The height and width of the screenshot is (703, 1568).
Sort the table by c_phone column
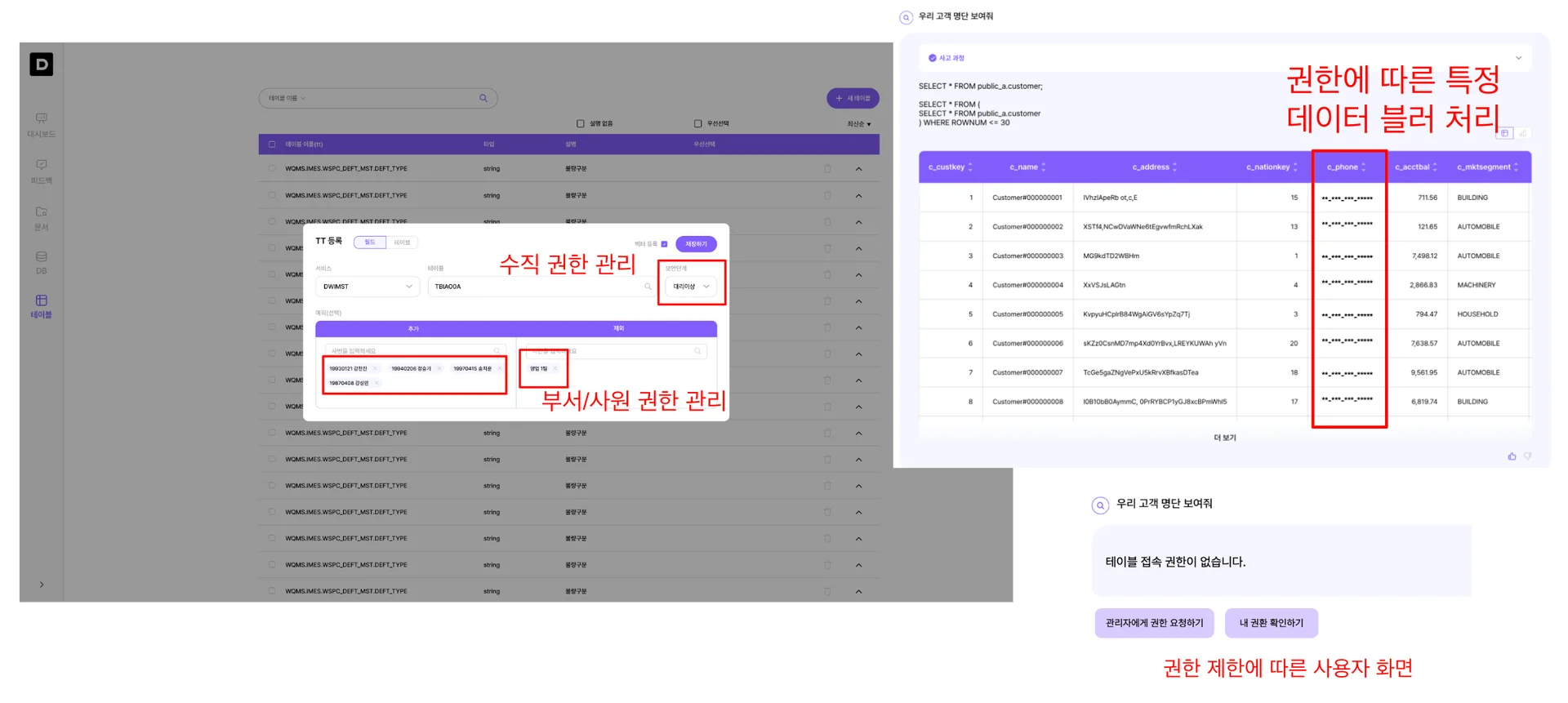[x=1363, y=167]
